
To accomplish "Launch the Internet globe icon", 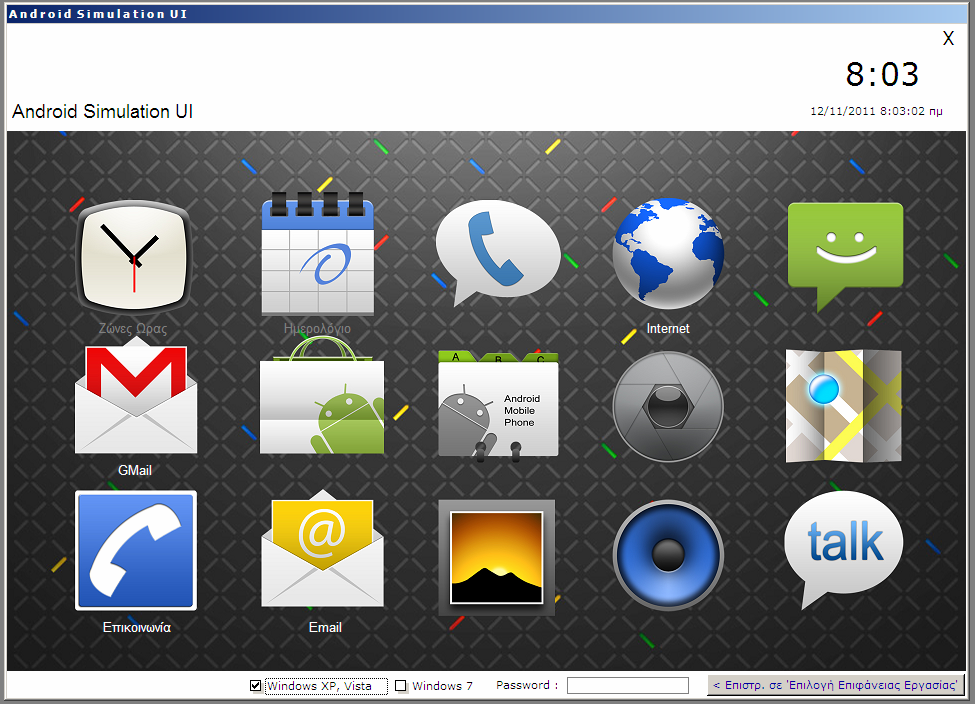I will (x=668, y=253).
